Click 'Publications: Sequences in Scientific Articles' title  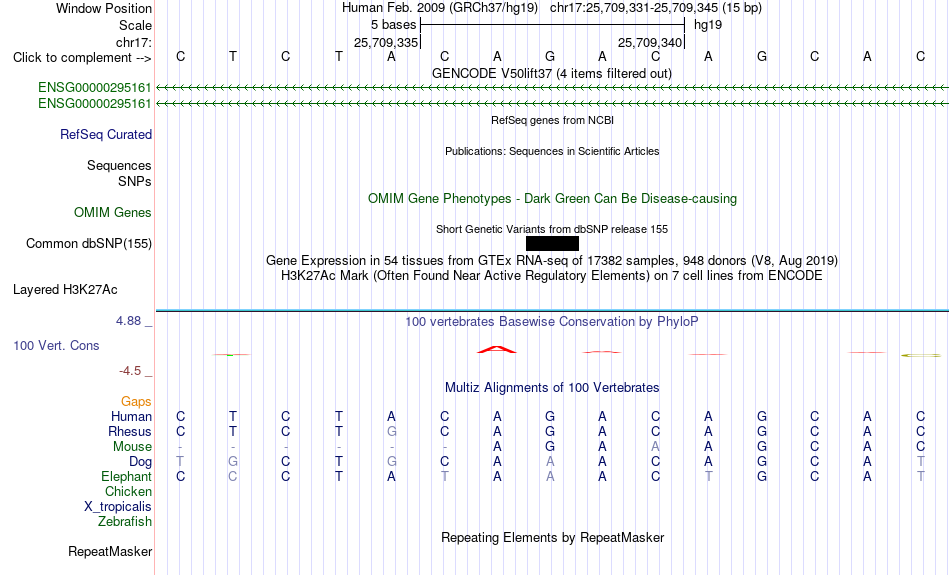click(x=552, y=151)
